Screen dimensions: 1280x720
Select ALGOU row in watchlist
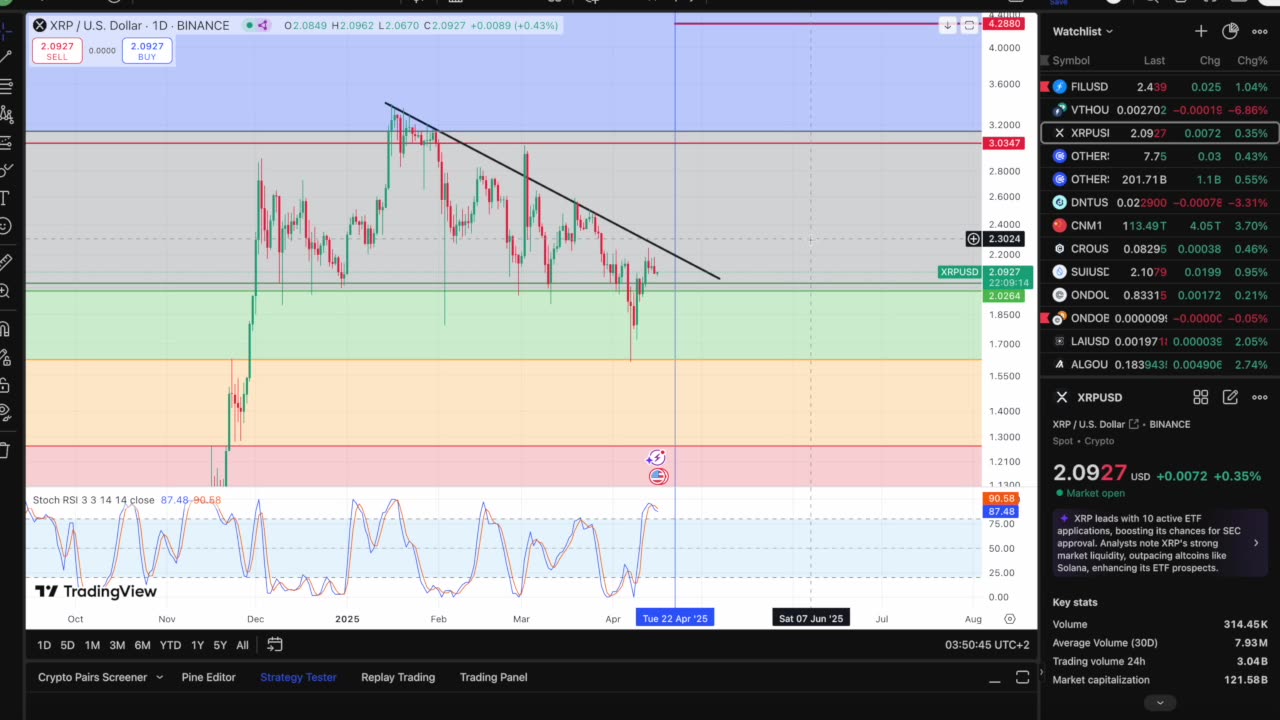pyautogui.click(x=1160, y=365)
